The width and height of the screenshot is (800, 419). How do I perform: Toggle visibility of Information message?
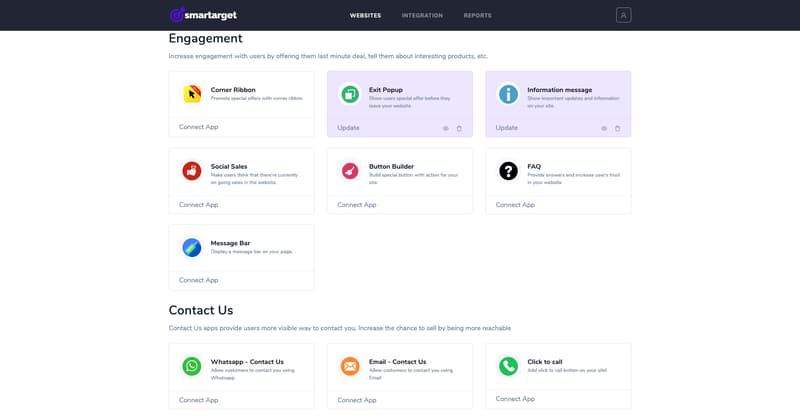[x=604, y=129]
